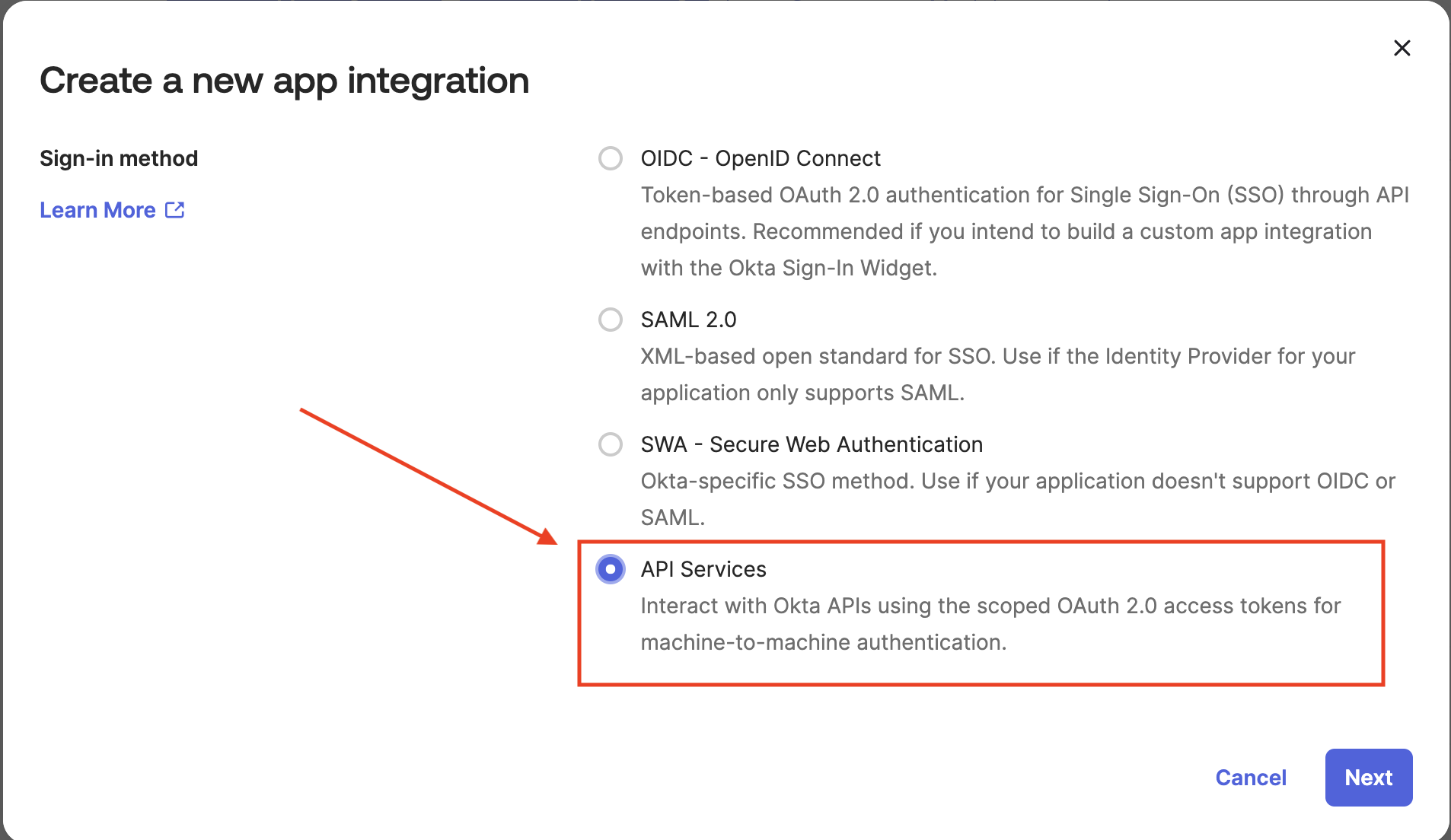Click the red arrow annotation pointing to API Services

pyautogui.click(x=429, y=477)
